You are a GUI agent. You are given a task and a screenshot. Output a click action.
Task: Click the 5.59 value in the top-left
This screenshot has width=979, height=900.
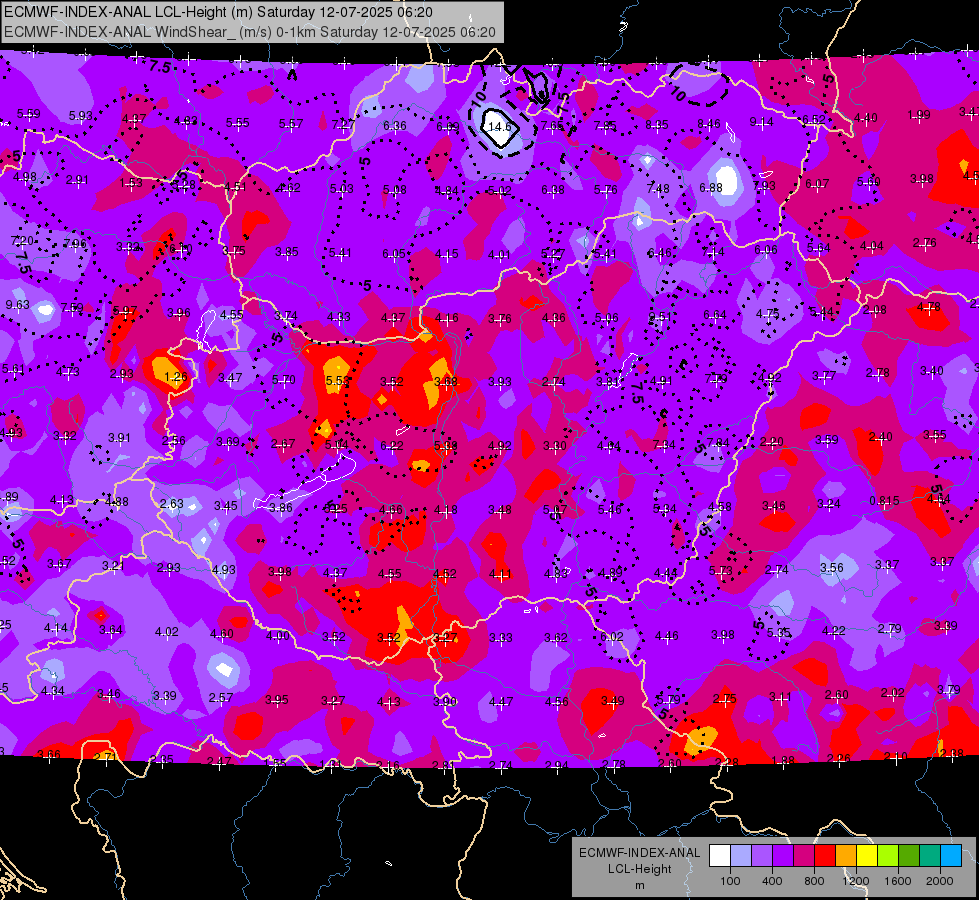(29, 114)
